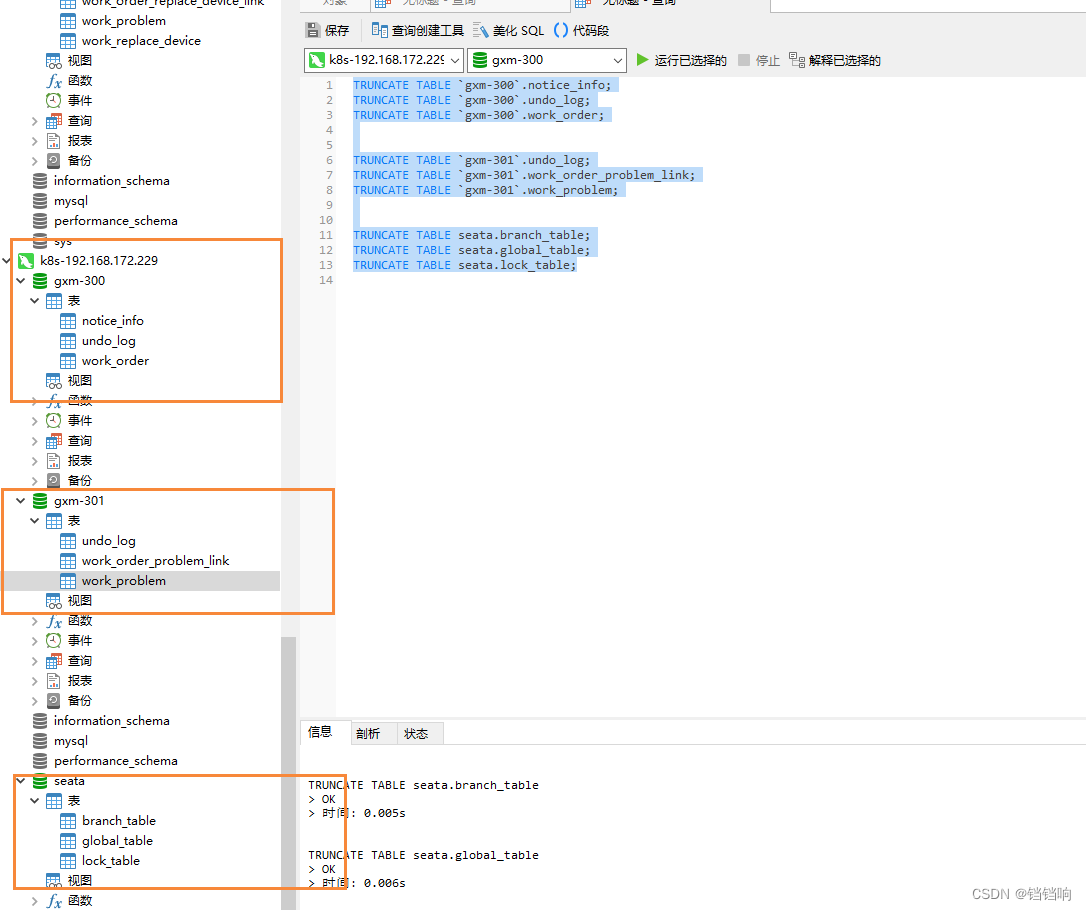Switch to the 信息 result tab
Image resolution: width=1086 pixels, height=910 pixels.
pos(320,732)
